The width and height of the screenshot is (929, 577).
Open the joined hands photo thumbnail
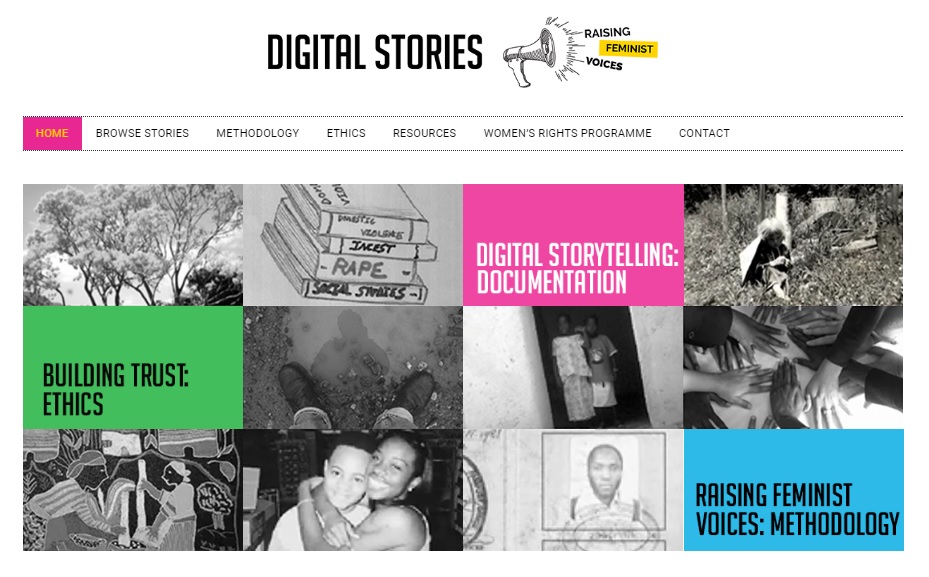794,367
